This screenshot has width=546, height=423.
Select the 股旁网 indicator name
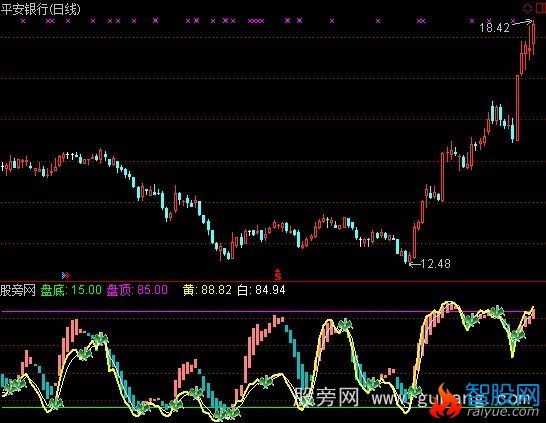pos(18,290)
